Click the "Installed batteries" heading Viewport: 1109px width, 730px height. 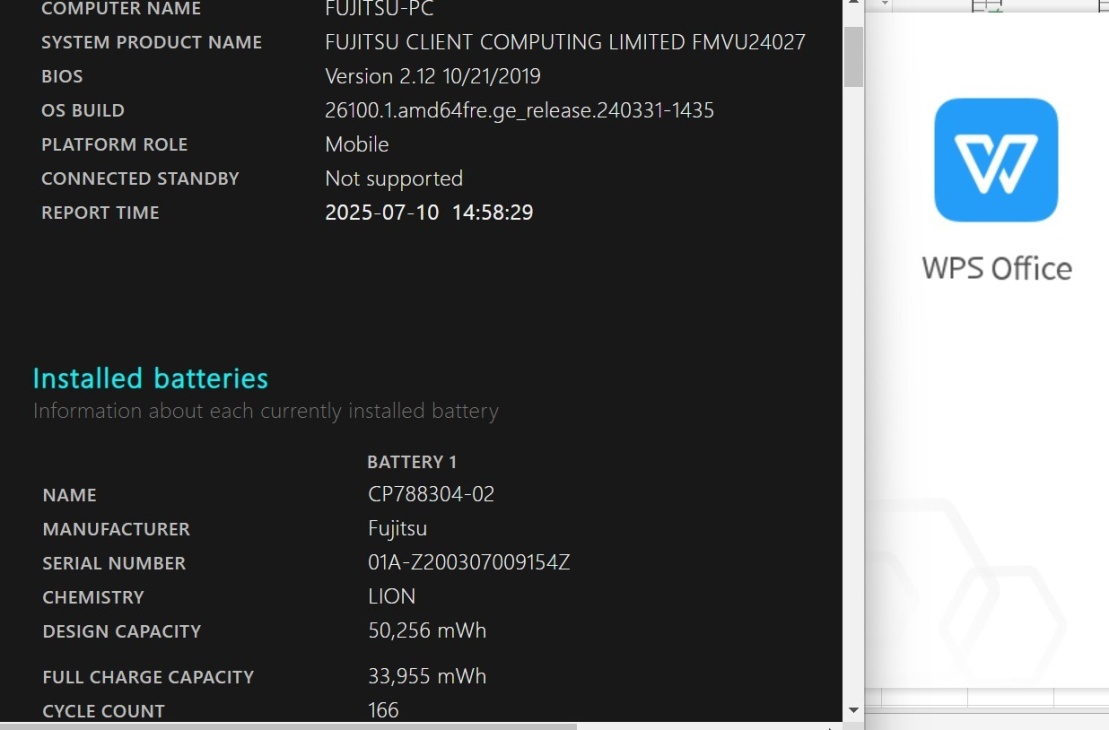click(151, 378)
